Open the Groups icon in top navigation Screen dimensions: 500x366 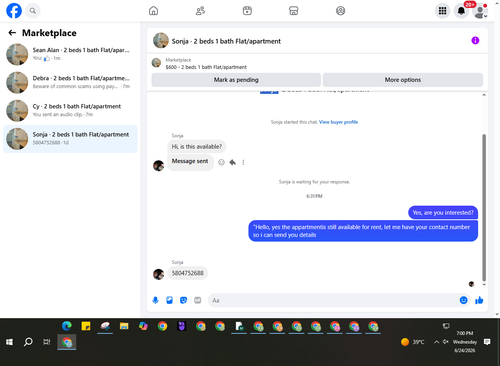pos(340,11)
